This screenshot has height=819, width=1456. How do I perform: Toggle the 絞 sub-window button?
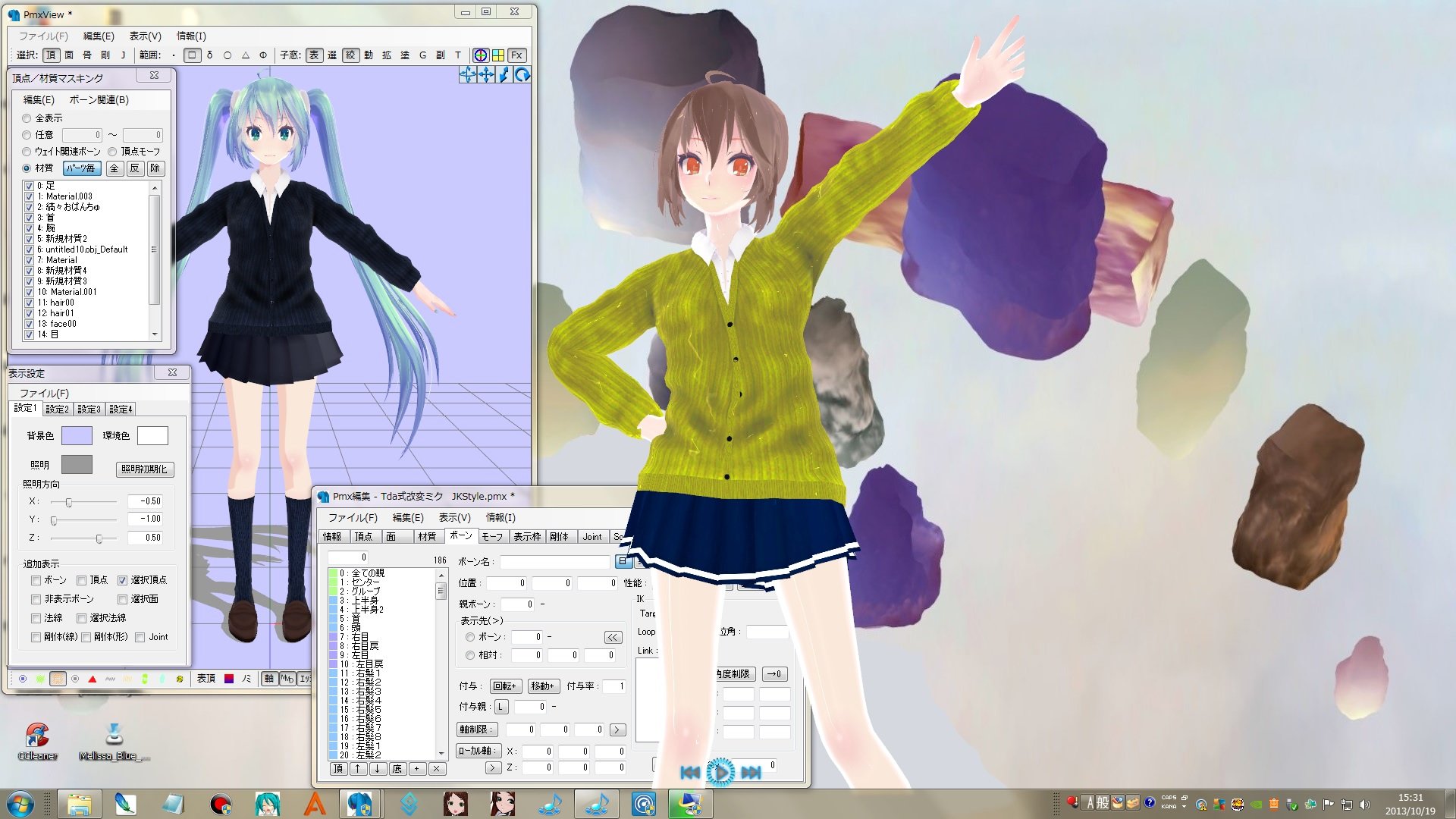coord(350,55)
